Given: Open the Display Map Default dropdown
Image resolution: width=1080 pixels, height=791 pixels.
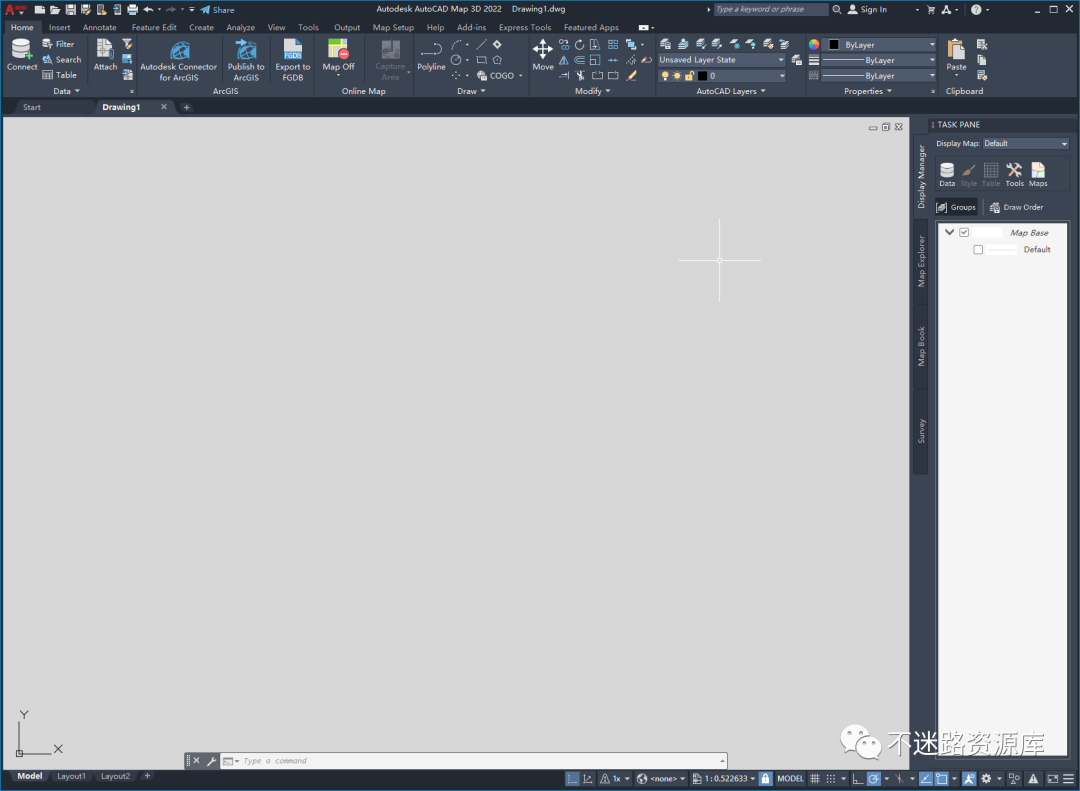Looking at the screenshot, I should click(x=1026, y=143).
